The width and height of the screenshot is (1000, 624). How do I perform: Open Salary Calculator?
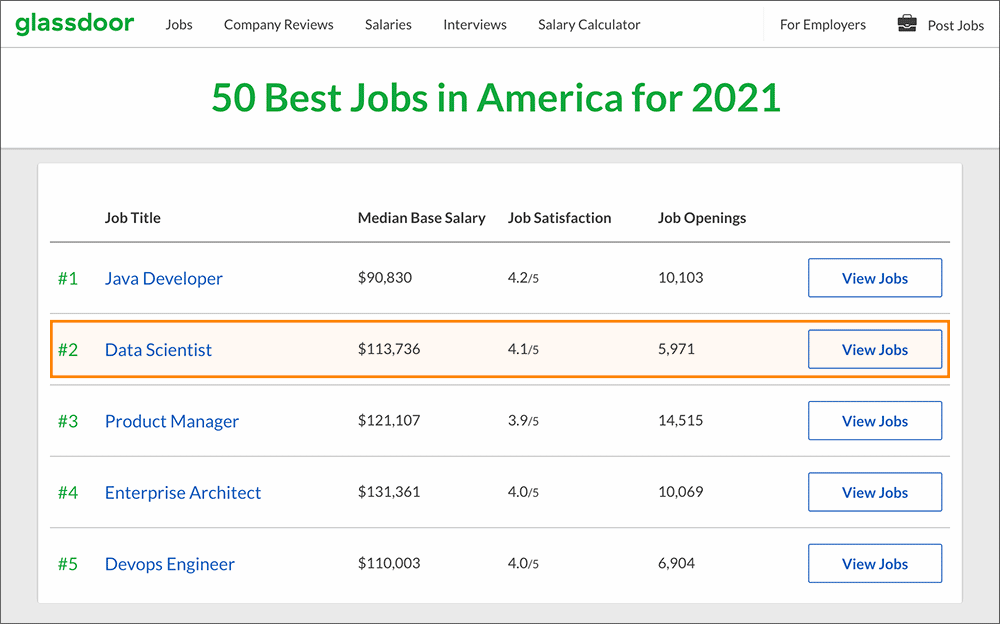coord(589,24)
